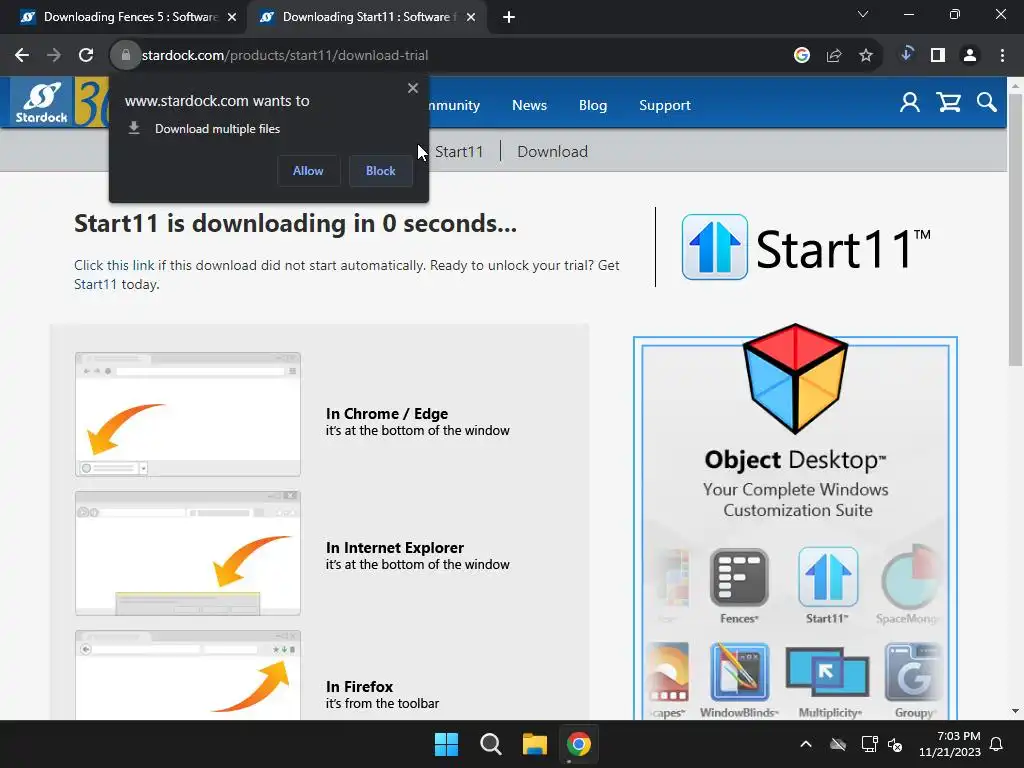Open Stardock site search
This screenshot has height=768, width=1024.
point(987,103)
